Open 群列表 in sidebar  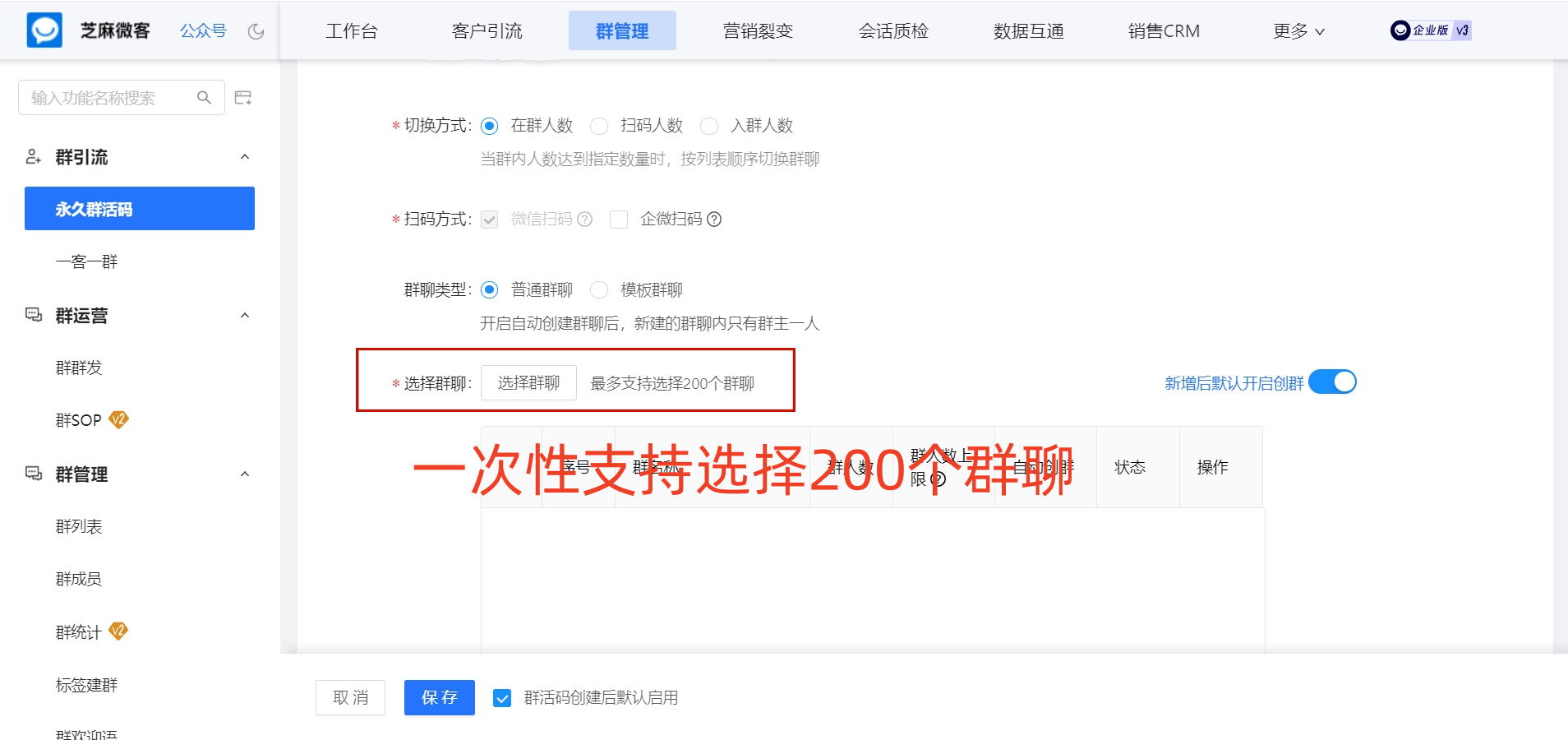[79, 526]
